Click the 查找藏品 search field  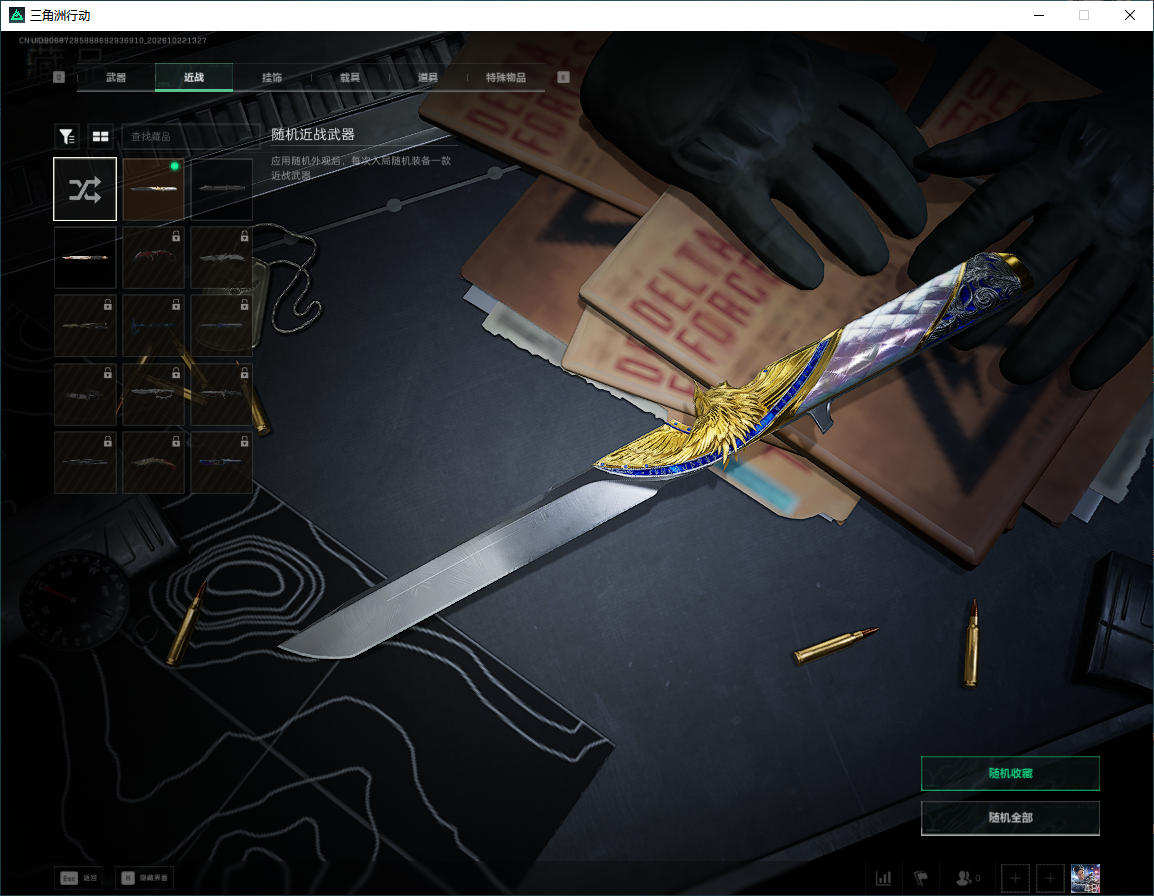tap(191, 136)
